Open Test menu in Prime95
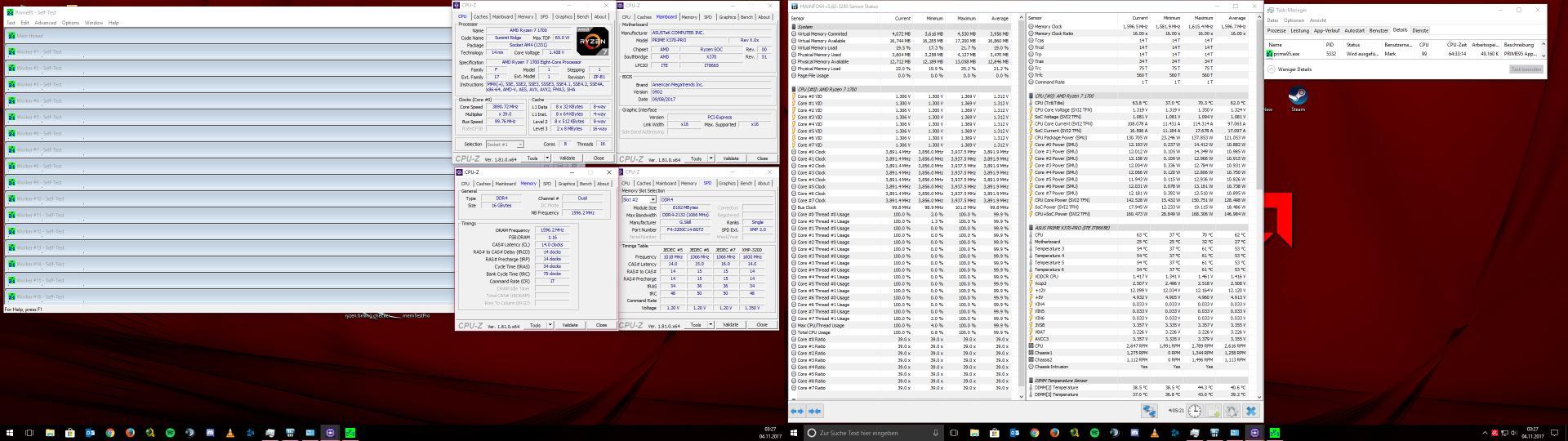The image size is (1568, 441). coord(11,23)
